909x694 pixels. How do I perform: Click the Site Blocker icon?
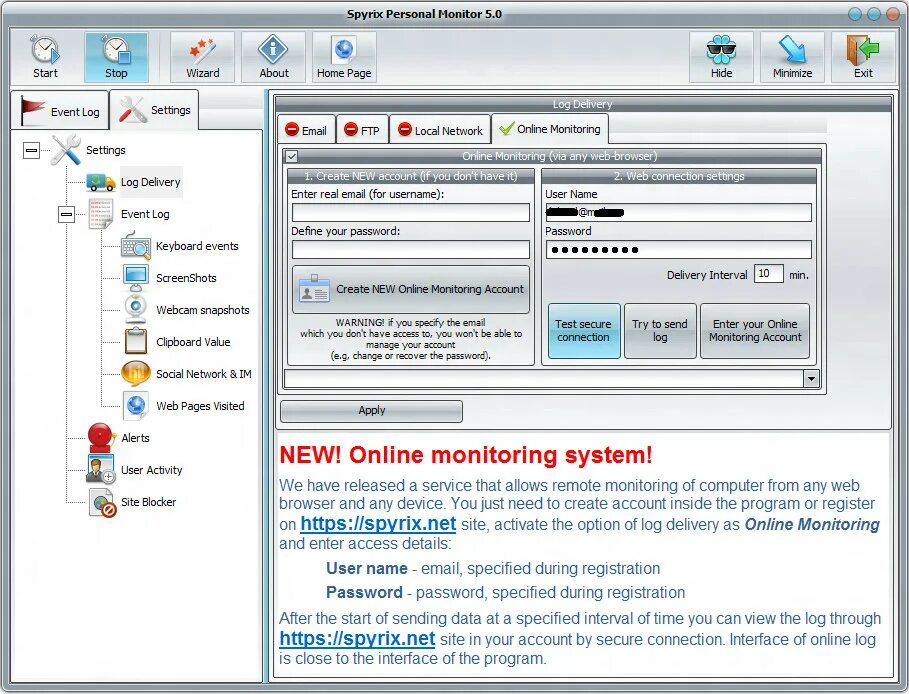pos(102,502)
